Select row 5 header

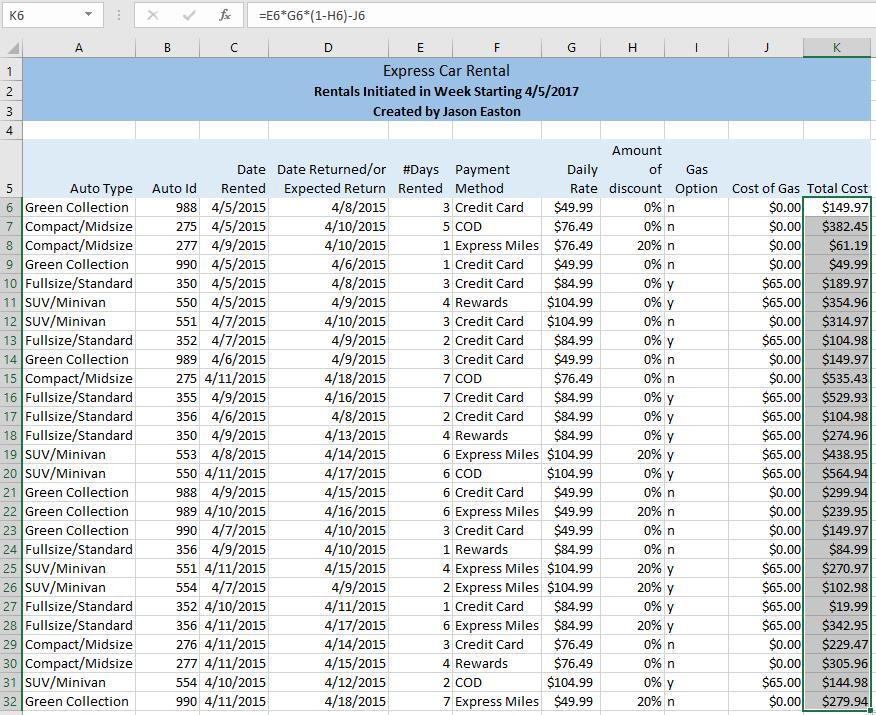click(x=10, y=188)
